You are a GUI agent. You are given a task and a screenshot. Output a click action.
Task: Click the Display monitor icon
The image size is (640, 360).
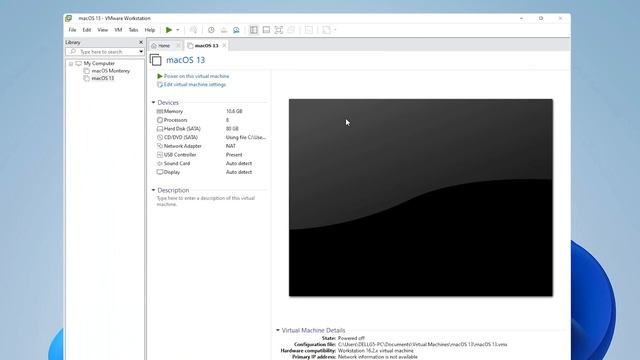click(x=160, y=172)
